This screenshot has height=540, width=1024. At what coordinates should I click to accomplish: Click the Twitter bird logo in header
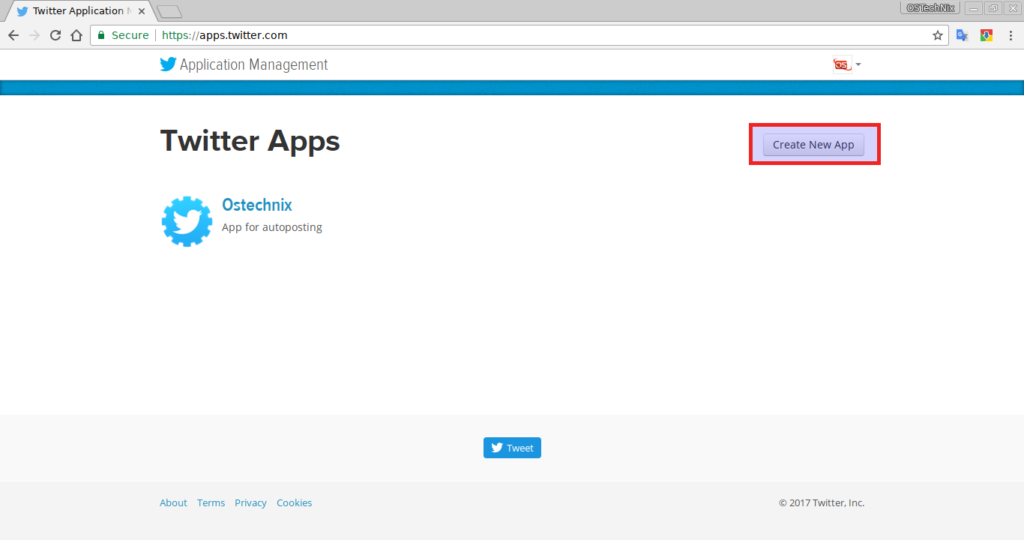coord(167,65)
